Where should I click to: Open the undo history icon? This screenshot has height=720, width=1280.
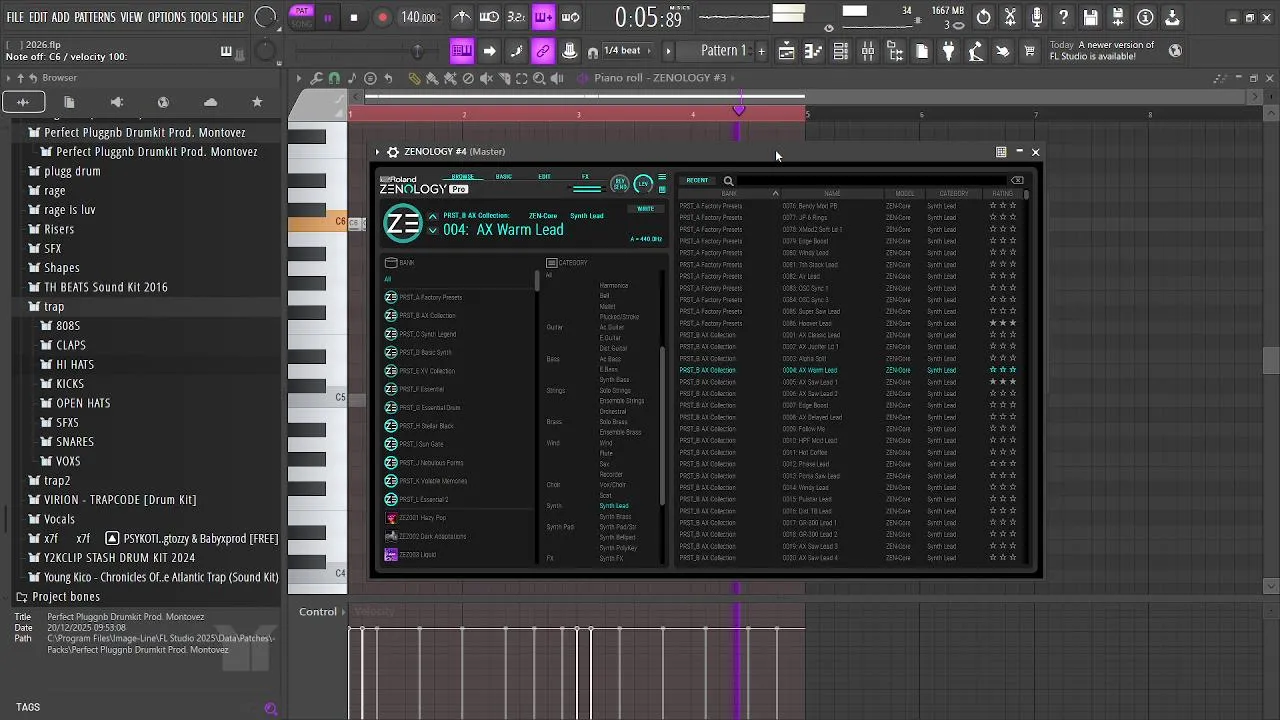(x=983, y=17)
